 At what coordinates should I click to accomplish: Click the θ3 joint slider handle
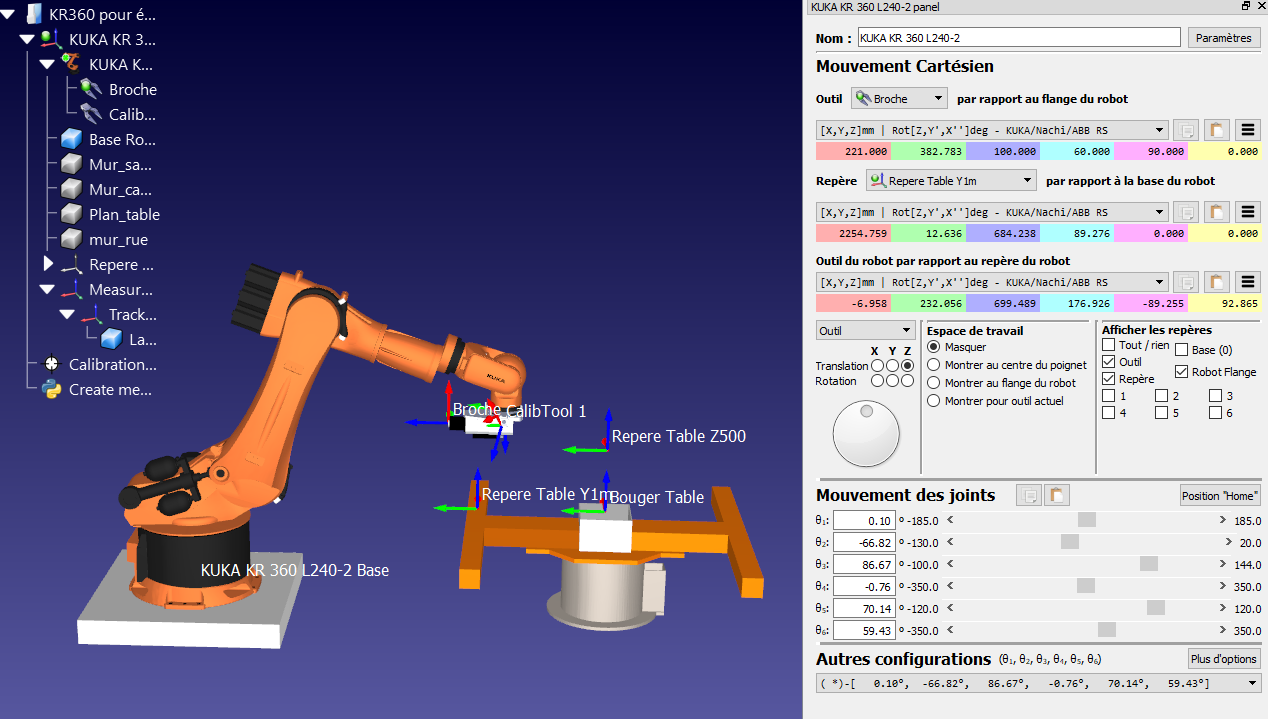pyautogui.click(x=1148, y=564)
